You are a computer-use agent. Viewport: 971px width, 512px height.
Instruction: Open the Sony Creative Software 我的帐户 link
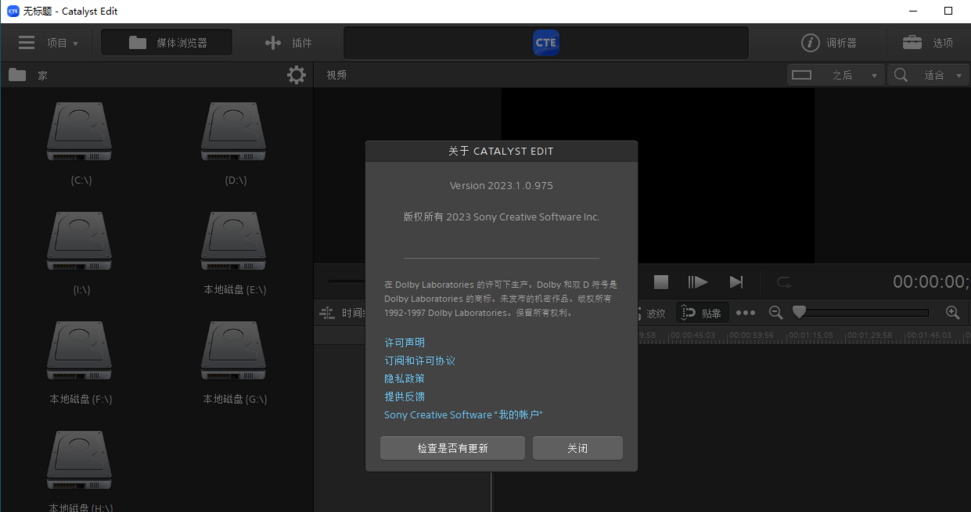[463, 415]
